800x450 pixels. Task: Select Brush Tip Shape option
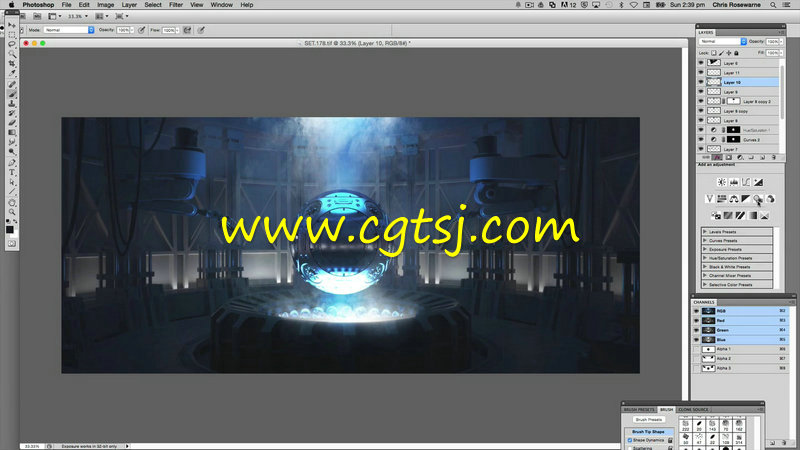pos(648,432)
